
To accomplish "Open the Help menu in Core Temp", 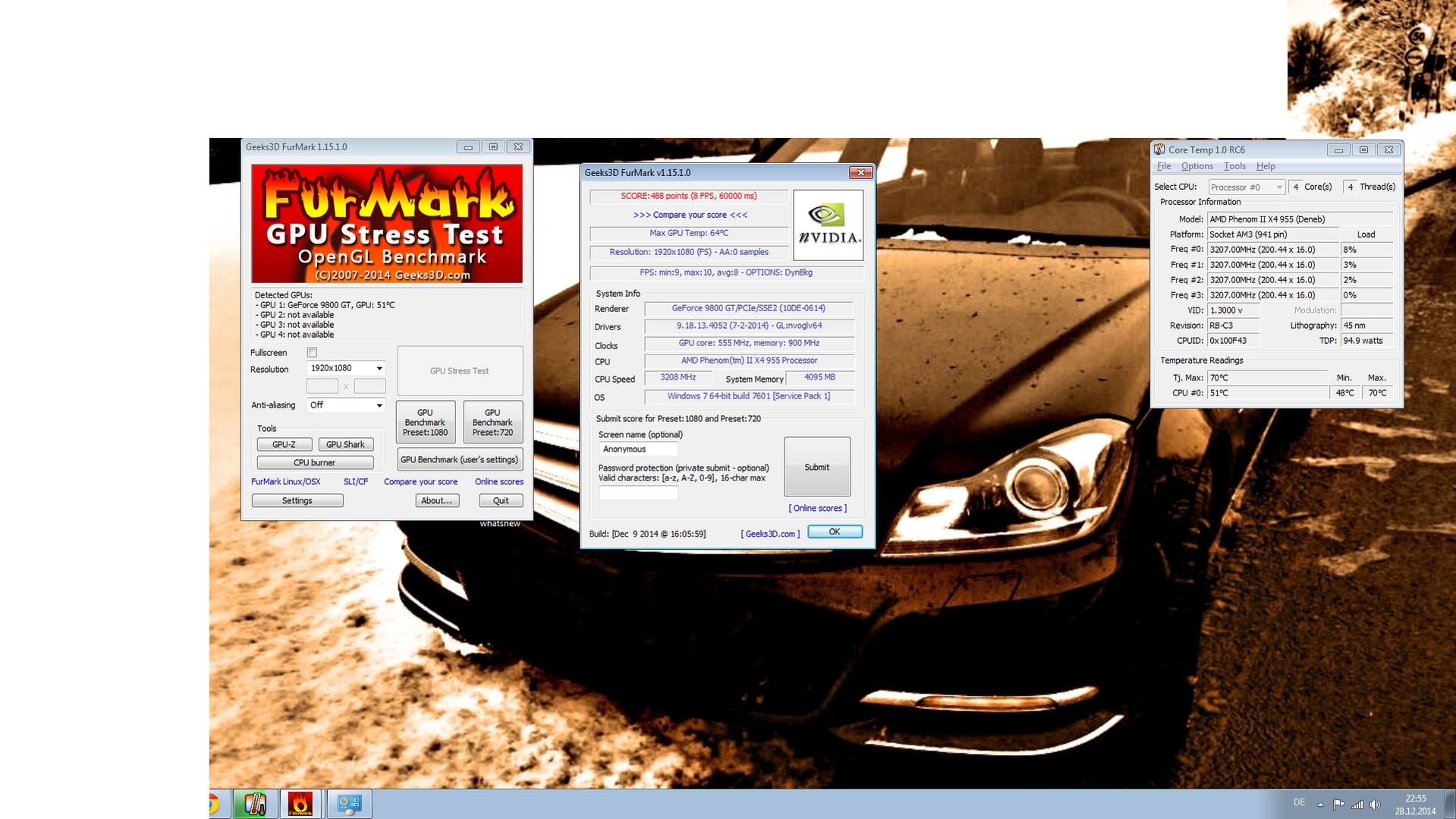I will [x=1266, y=166].
